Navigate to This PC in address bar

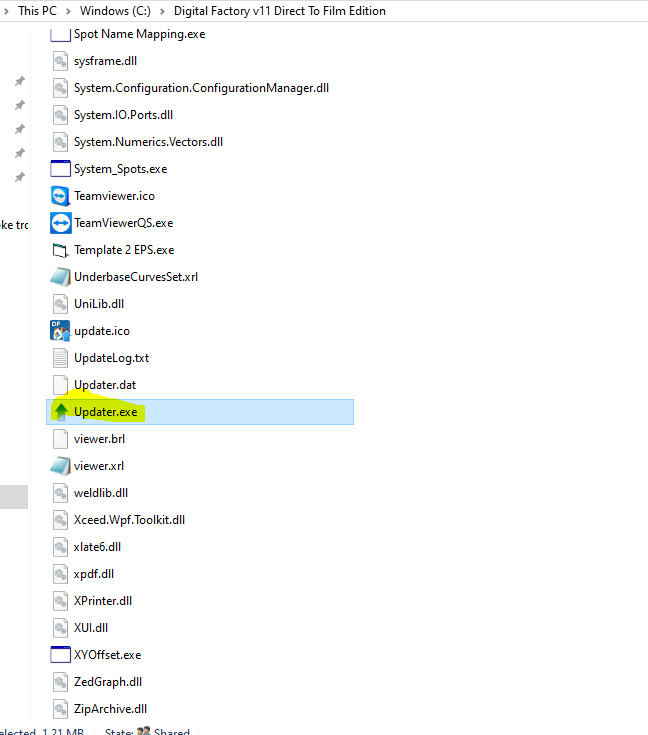pyautogui.click(x=37, y=11)
